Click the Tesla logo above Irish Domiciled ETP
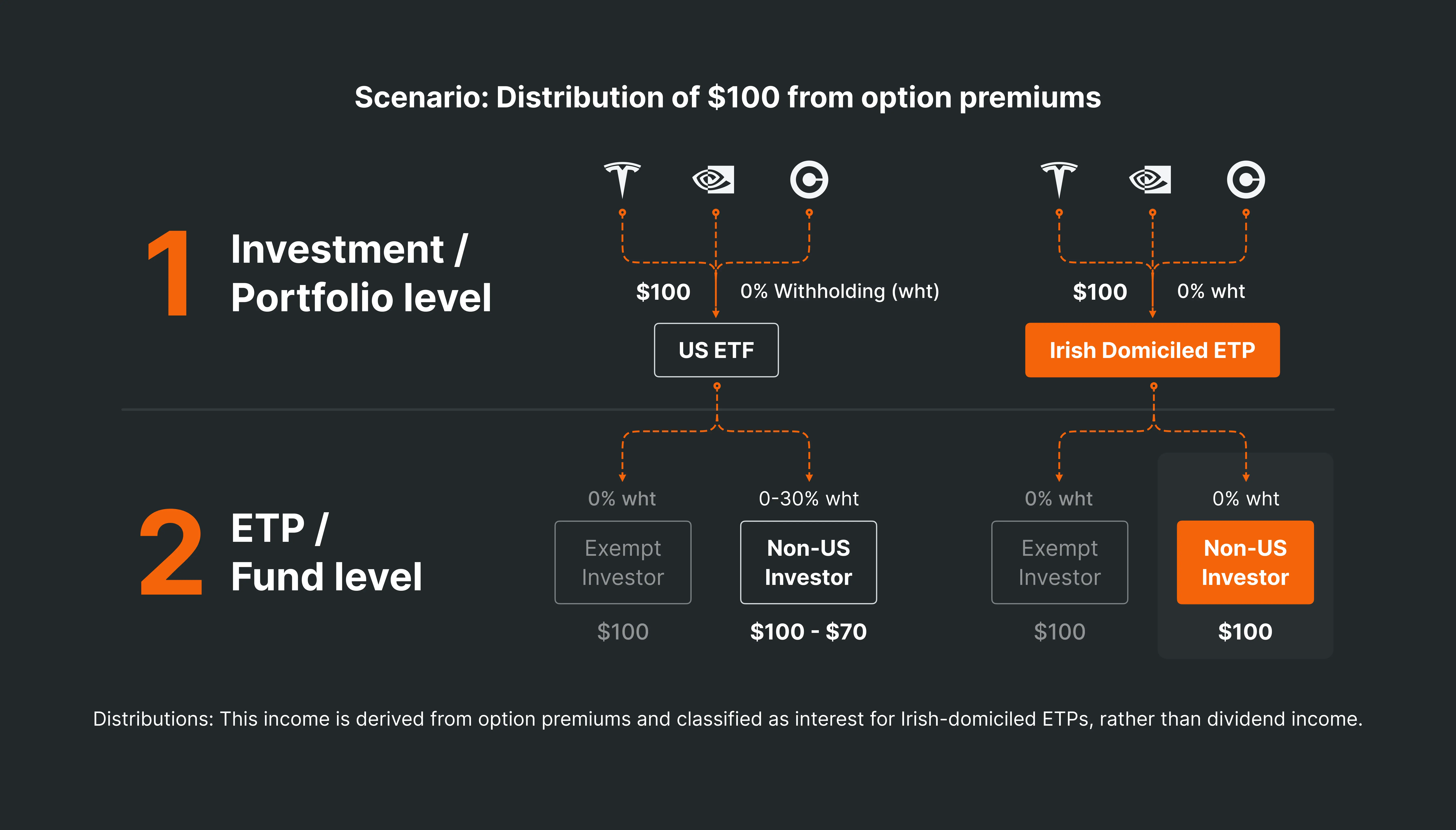This screenshot has width=1456, height=830. point(1059,179)
